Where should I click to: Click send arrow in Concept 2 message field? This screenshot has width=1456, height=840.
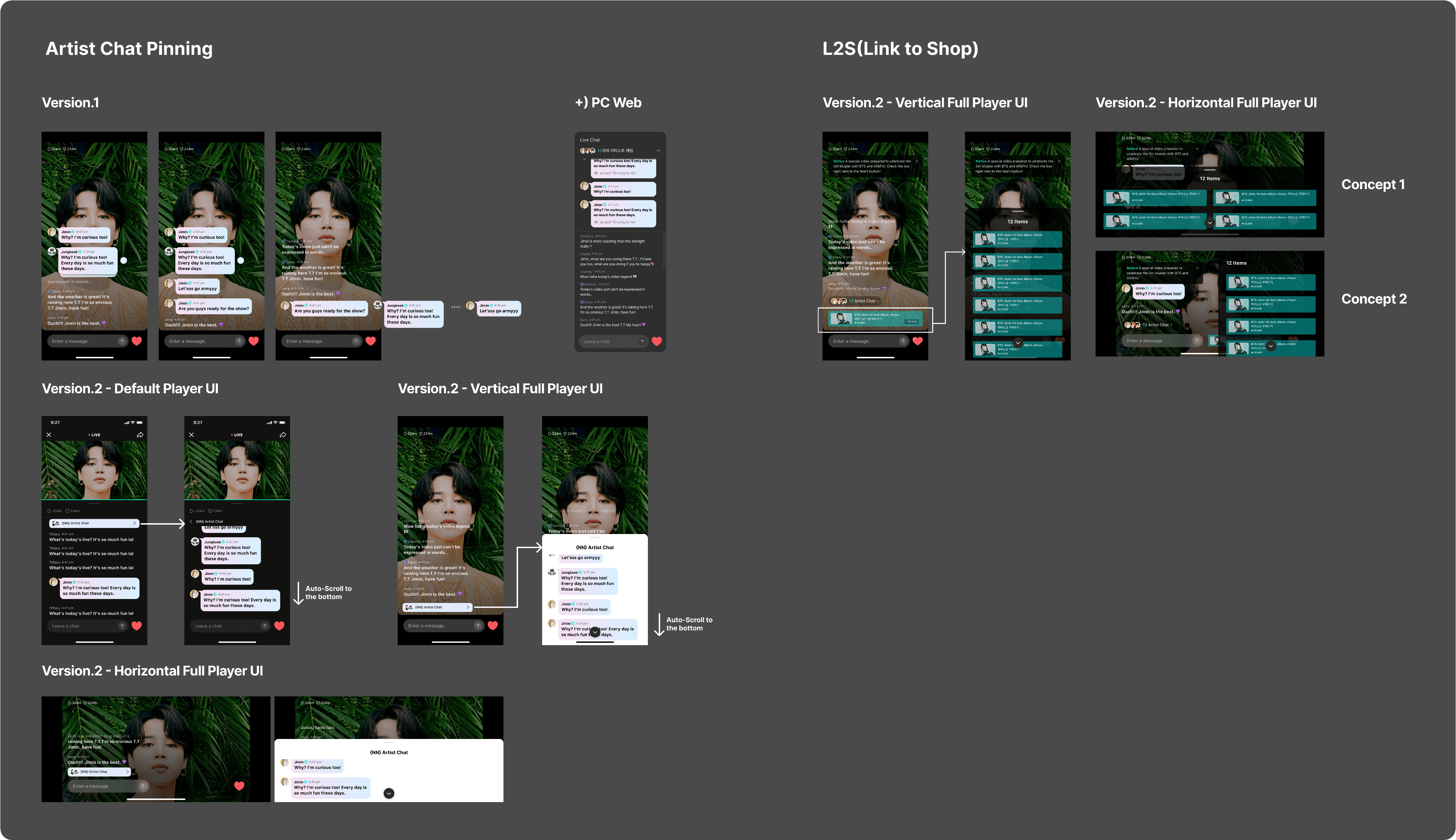[x=1197, y=341]
